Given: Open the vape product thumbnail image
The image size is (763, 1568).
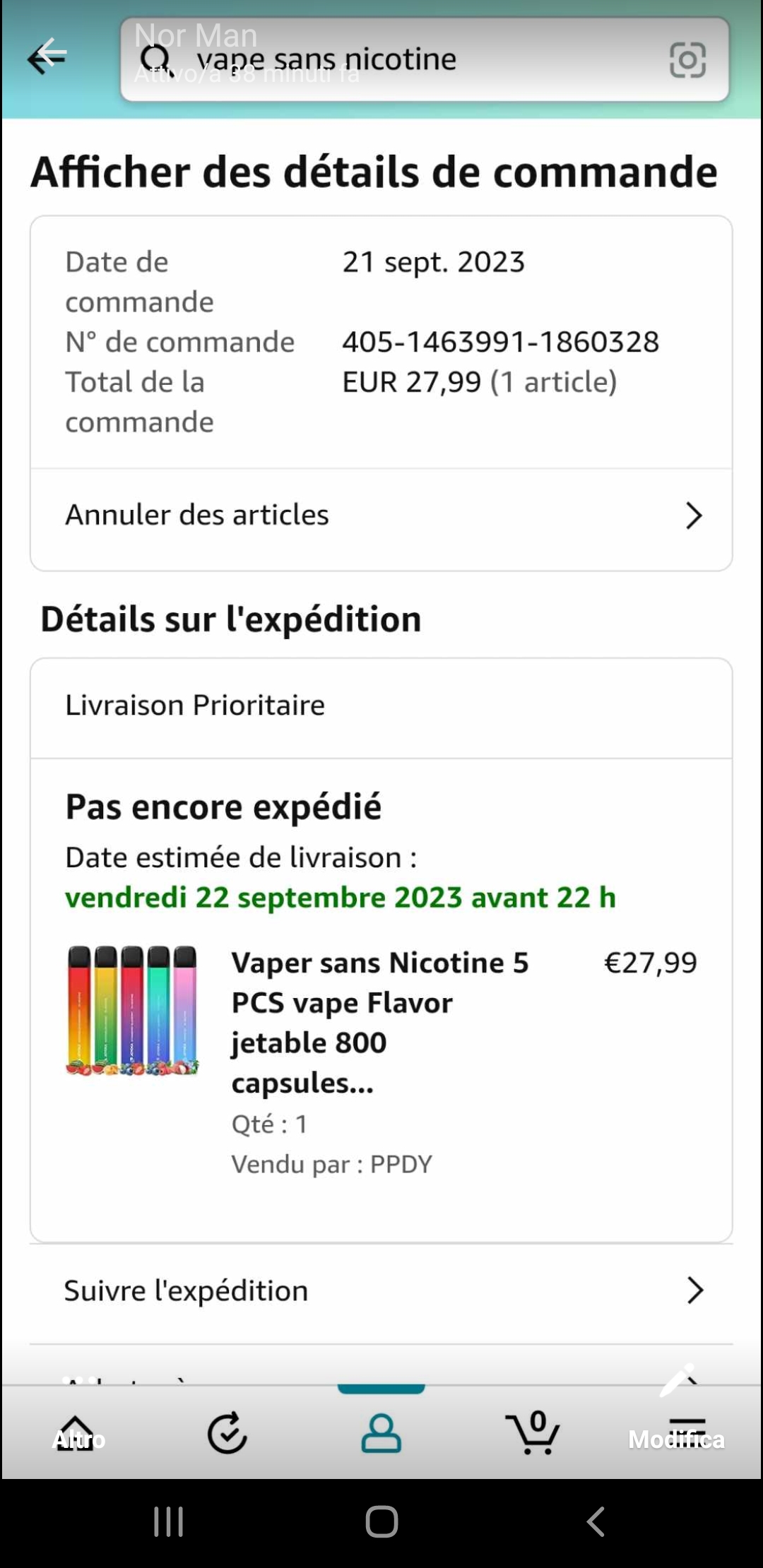Looking at the screenshot, I should pyautogui.click(x=132, y=1010).
